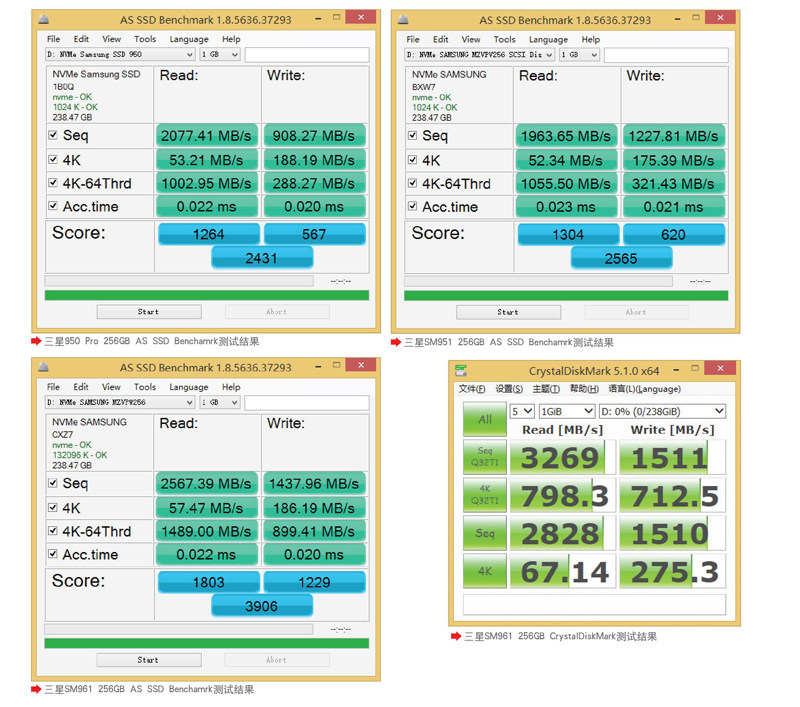
Task: Click Abort in the window with score 2565
Action: coord(636,312)
